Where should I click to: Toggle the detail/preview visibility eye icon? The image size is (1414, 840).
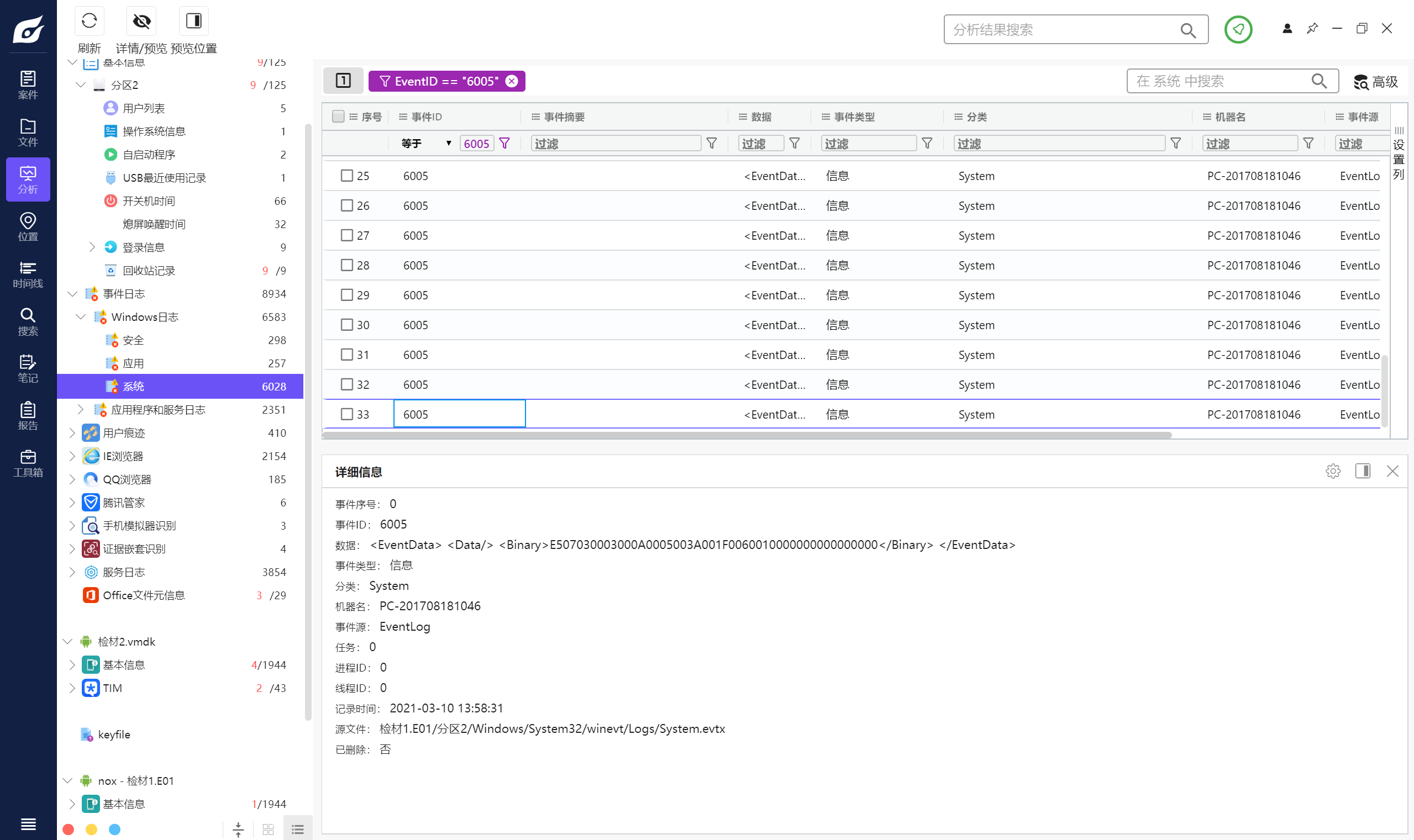tap(141, 22)
